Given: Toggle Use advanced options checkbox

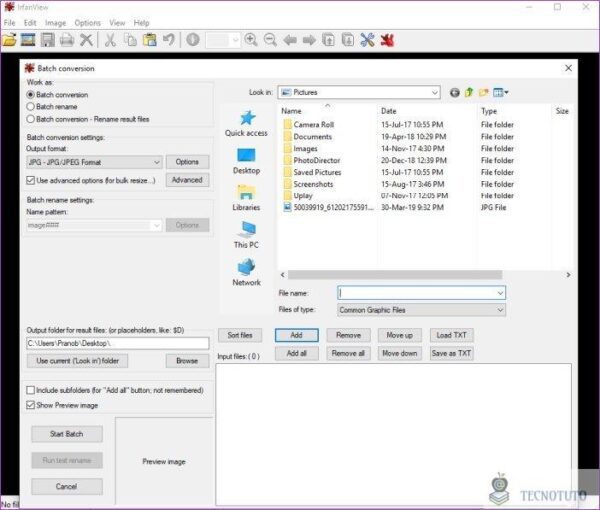Looking at the screenshot, I should coord(31,180).
